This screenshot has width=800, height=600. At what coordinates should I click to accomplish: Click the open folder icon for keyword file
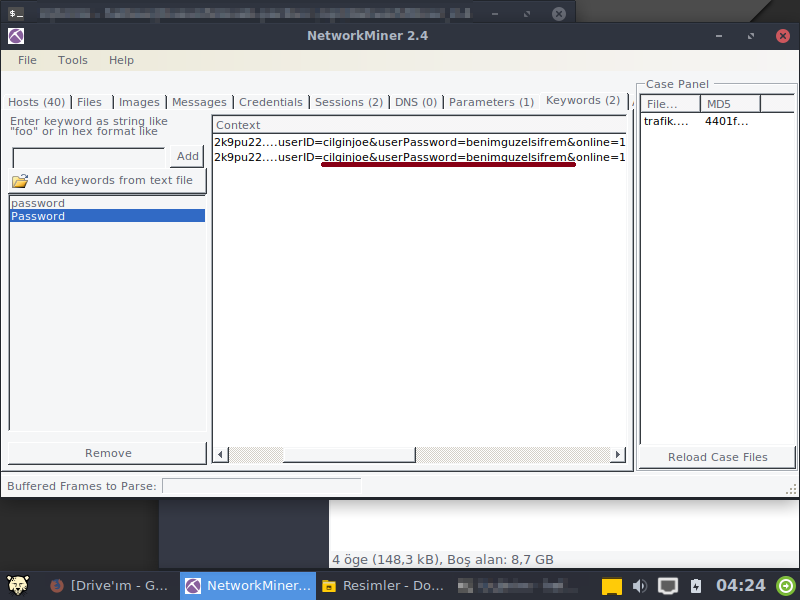[x=20, y=181]
